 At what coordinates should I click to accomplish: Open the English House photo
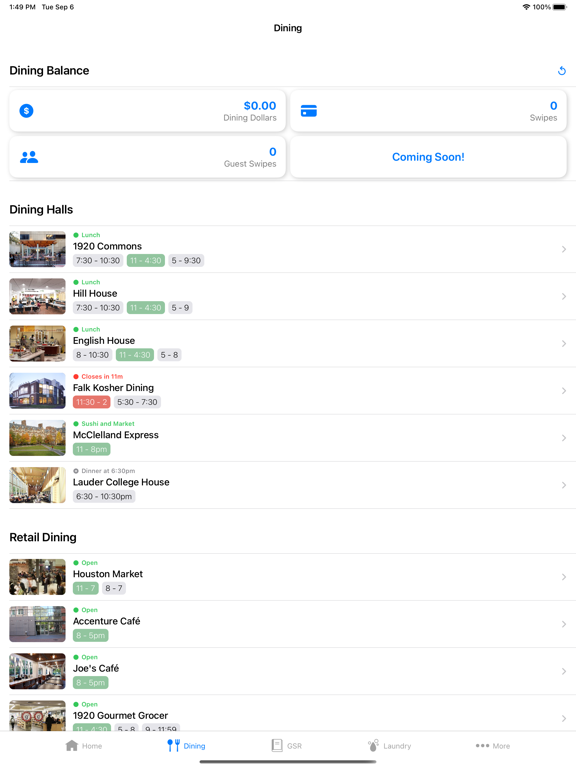[x=37, y=343]
